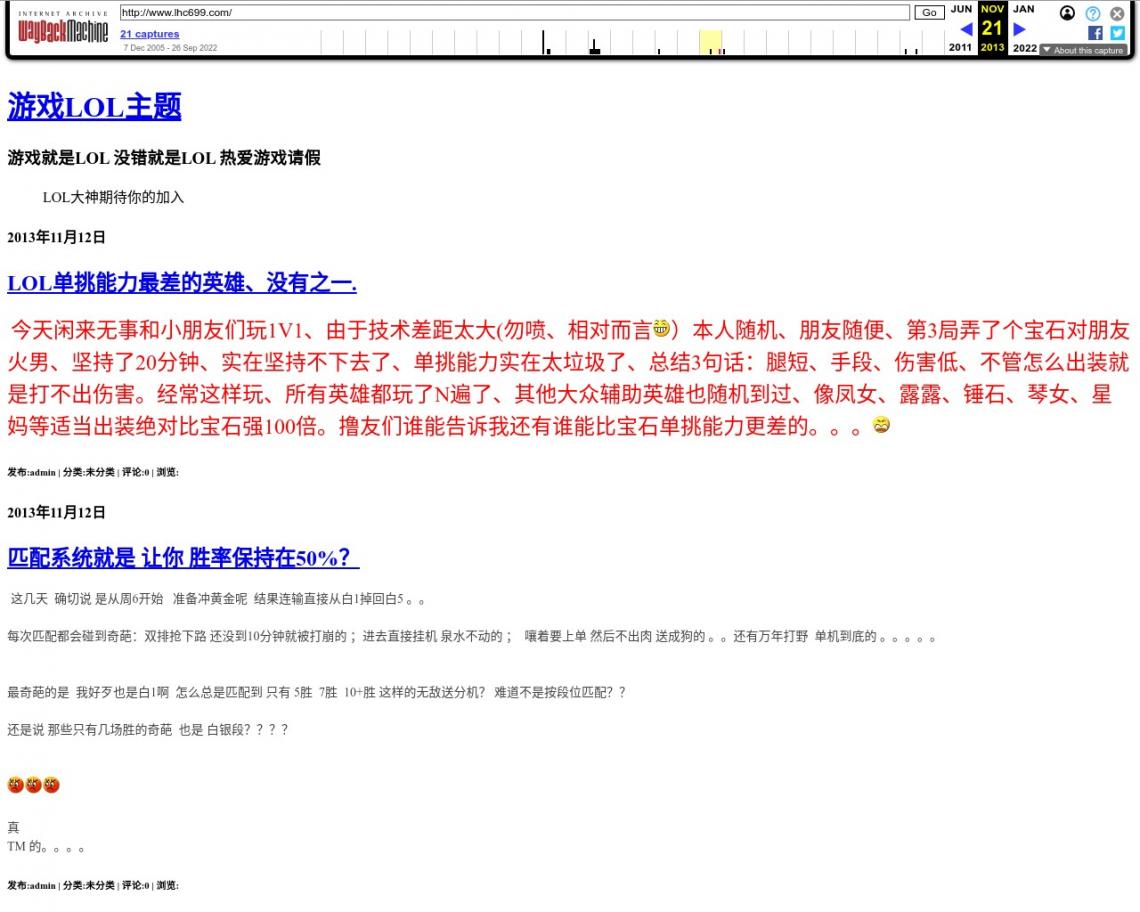This screenshot has width=1140, height=912.
Task: Select the 2011 capture year
Action: coord(960,47)
